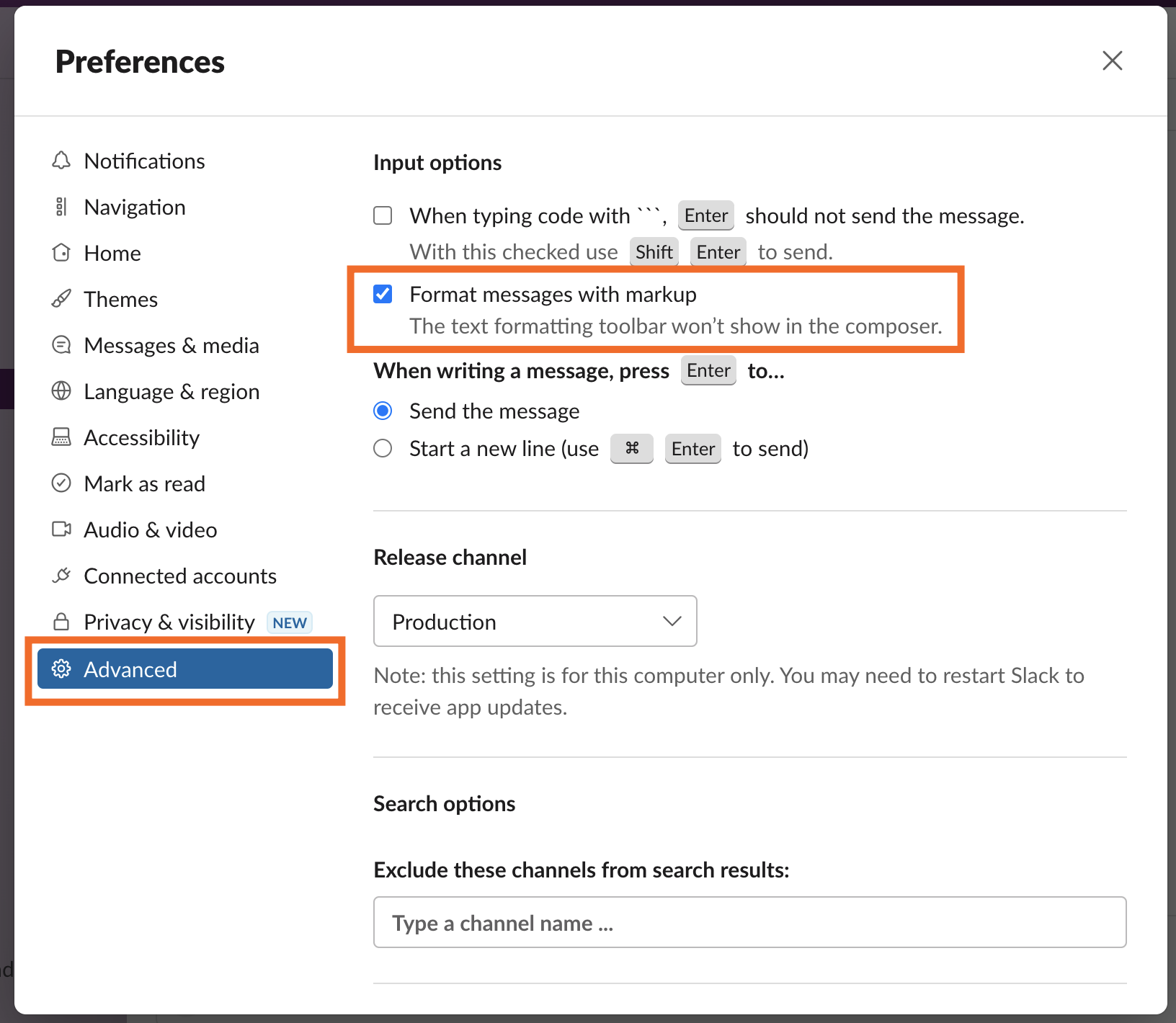Click the Mark as read checkmark icon
This screenshot has height=1023, width=1176.
61,483
